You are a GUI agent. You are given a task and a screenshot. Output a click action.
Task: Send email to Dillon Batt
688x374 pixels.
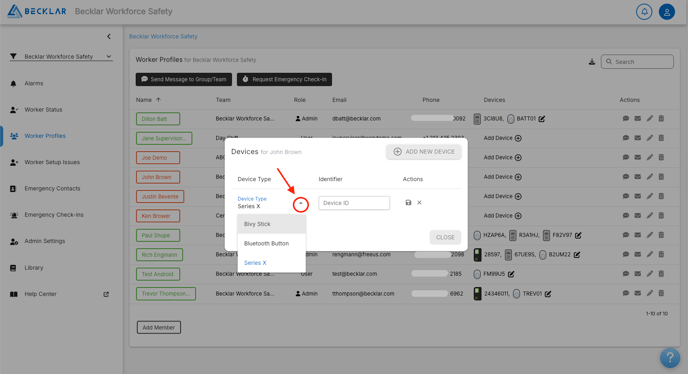[x=638, y=119]
